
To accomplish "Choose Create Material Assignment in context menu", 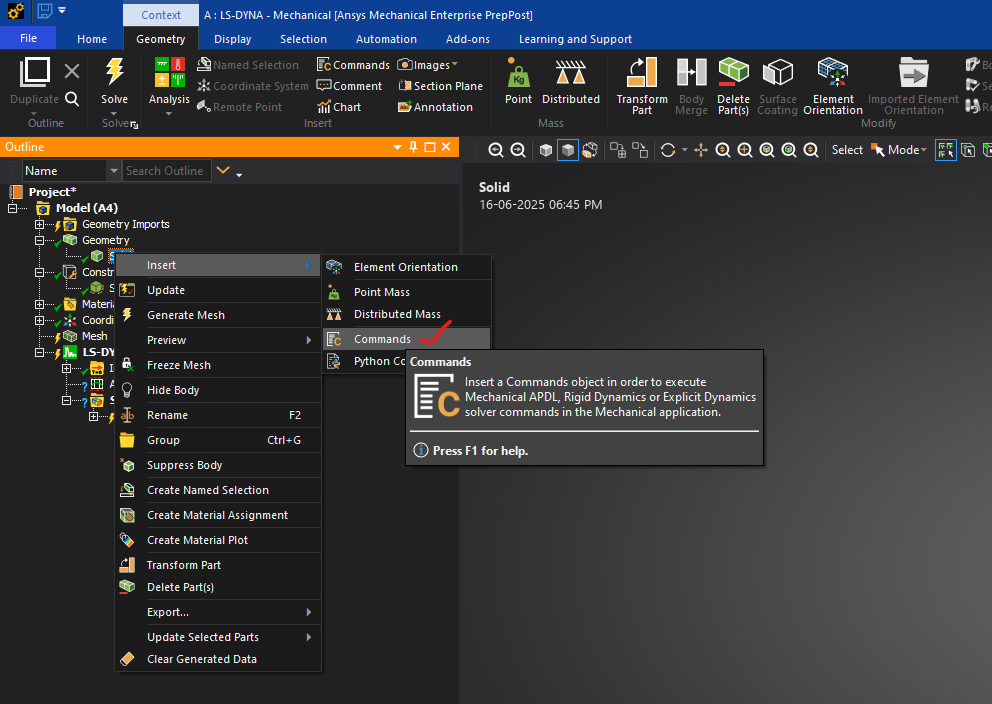I will pyautogui.click(x=218, y=515).
